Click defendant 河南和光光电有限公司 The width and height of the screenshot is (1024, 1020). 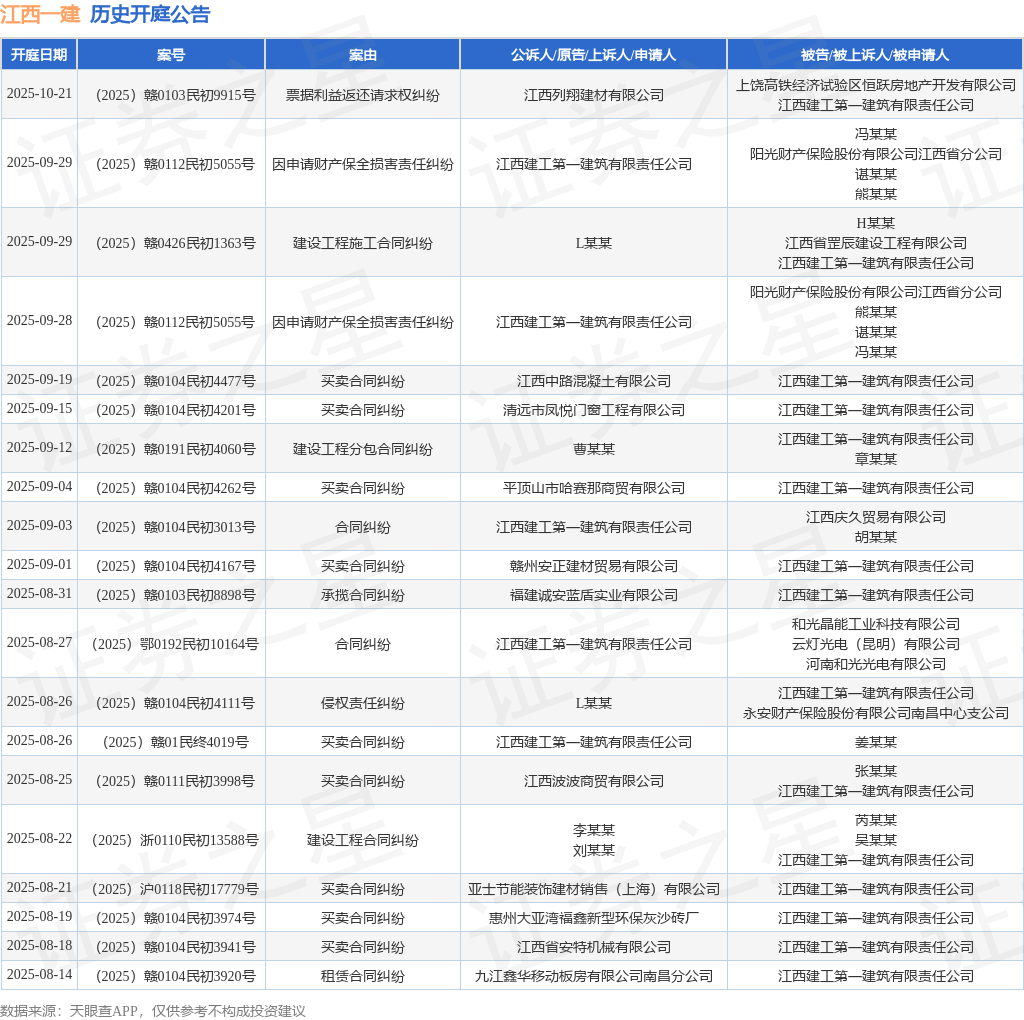click(x=876, y=665)
